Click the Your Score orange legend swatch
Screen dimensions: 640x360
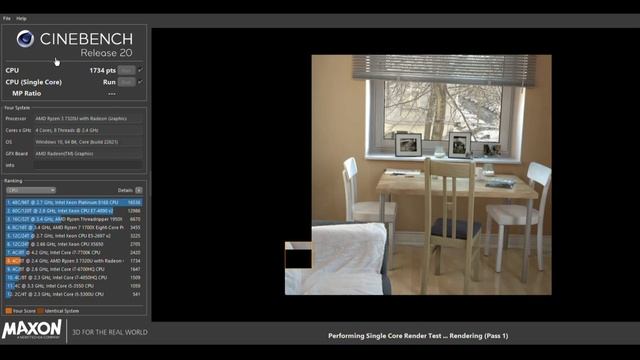click(9, 311)
